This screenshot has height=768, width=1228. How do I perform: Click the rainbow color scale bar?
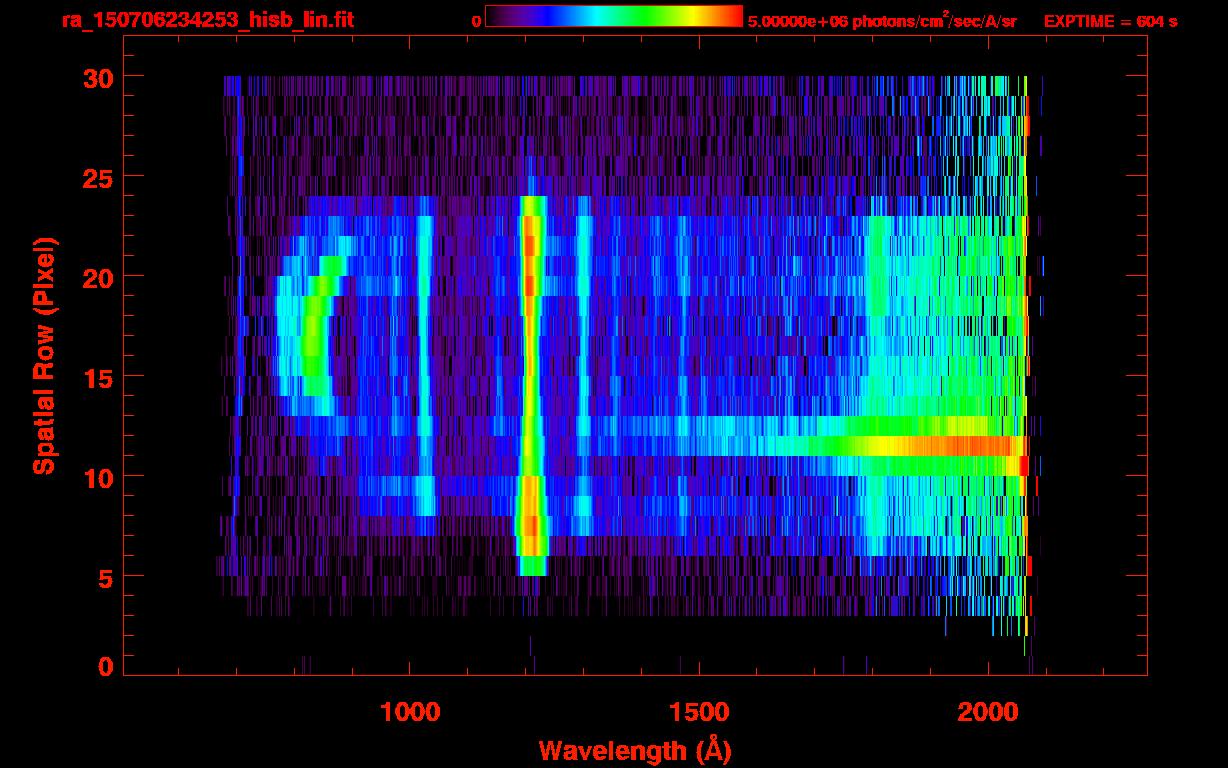[613, 16]
